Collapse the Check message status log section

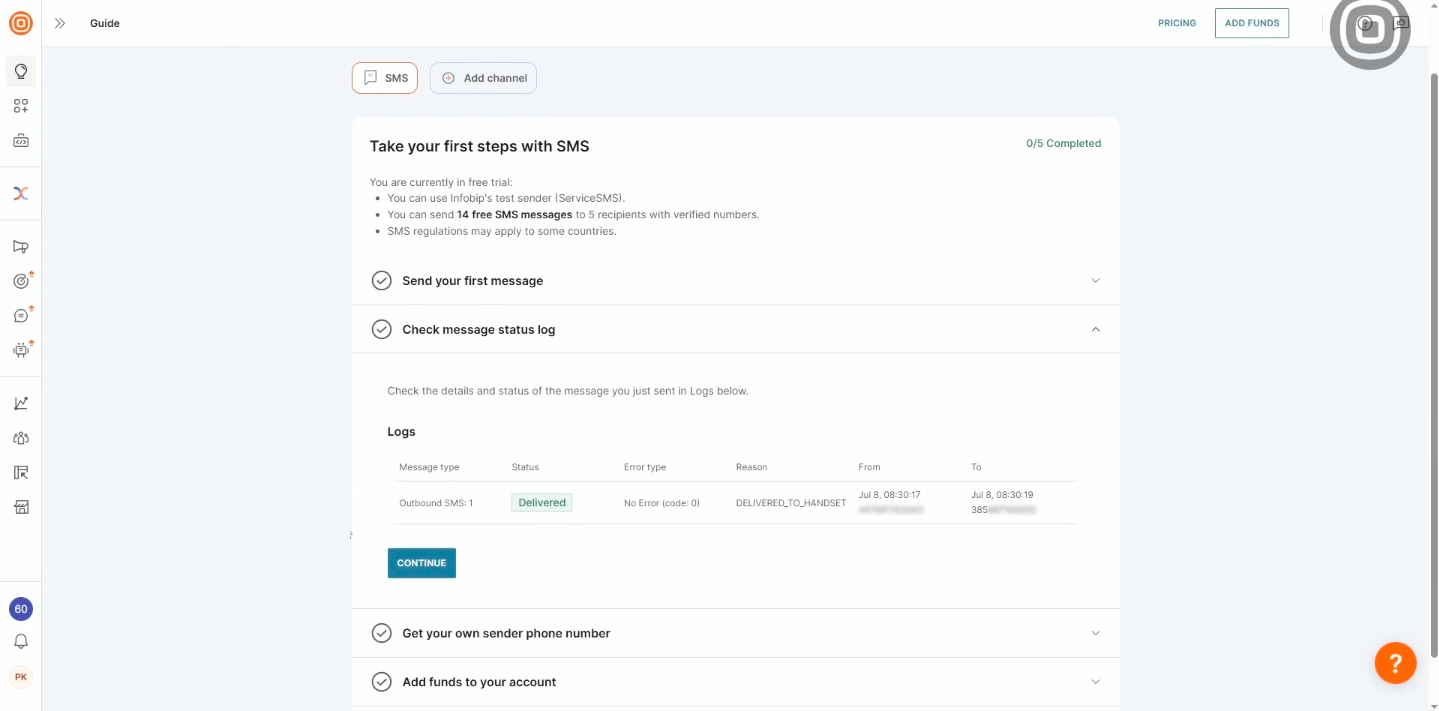tap(1095, 329)
